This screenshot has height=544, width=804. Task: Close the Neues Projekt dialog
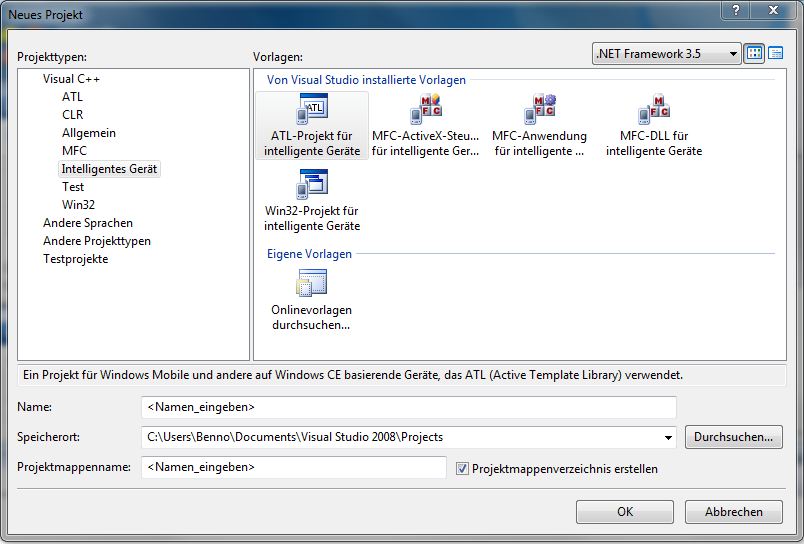(x=773, y=10)
